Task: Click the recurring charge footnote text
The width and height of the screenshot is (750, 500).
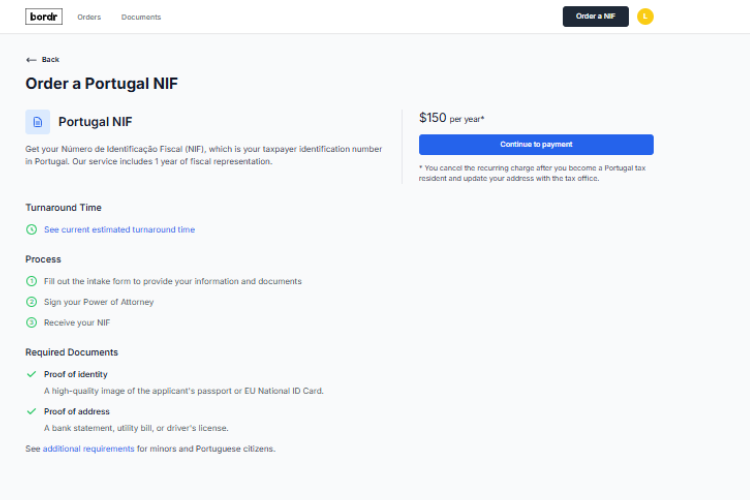Action: tap(532, 173)
